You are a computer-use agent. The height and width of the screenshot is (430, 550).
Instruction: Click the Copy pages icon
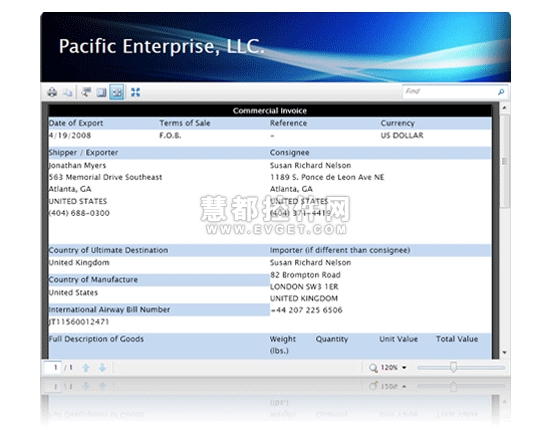[67, 92]
